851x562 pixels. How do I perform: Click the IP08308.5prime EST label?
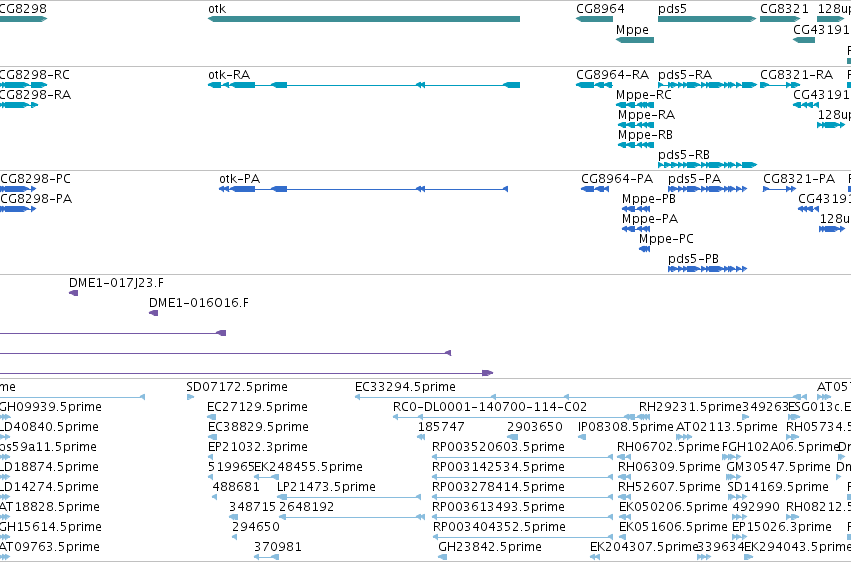coord(626,427)
